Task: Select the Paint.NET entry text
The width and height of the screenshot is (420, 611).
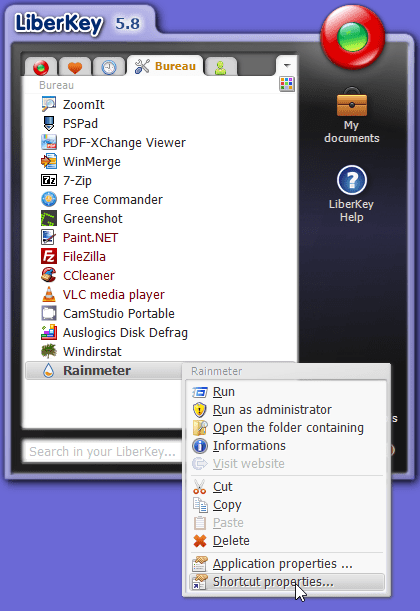Action: [90, 238]
